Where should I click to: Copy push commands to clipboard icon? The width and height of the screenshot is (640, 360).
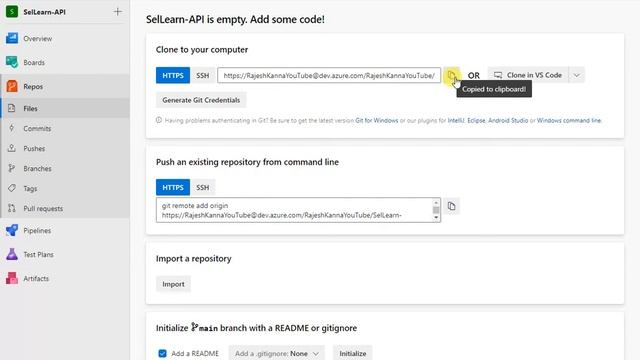tap(451, 206)
